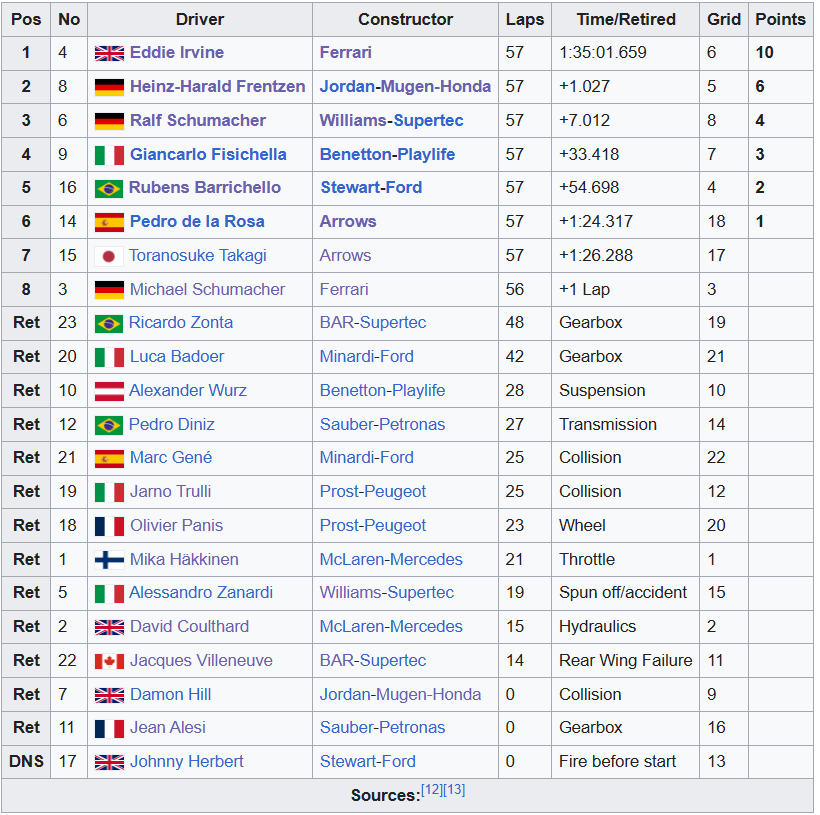Image resolution: width=820 pixels, height=815 pixels.
Task: Click the Time/Retired column header
Action: 625,19
